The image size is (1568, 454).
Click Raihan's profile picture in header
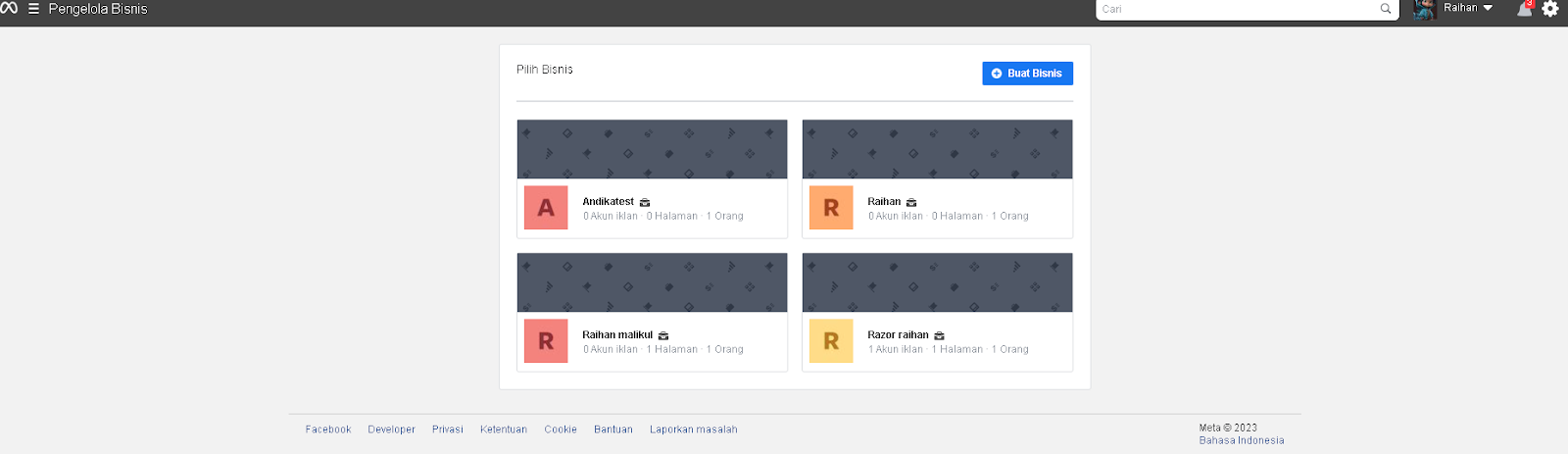pos(1425,9)
